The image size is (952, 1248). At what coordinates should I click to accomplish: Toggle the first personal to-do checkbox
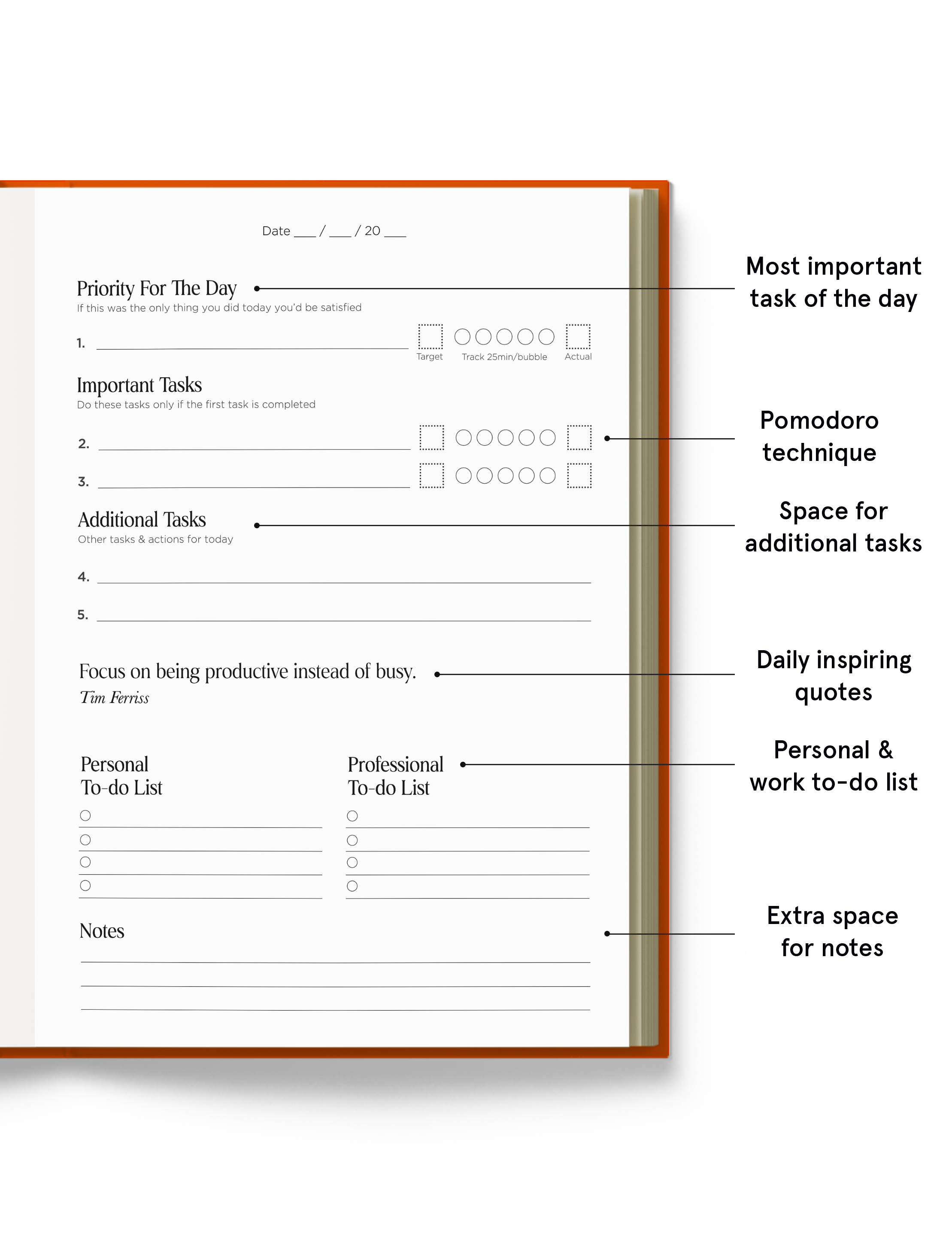click(85, 813)
